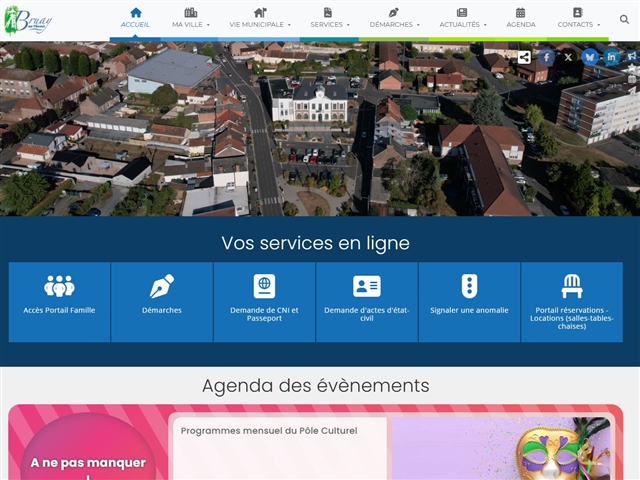Click the megaphone icon beside LinkedIn
The image size is (640, 480).
(631, 57)
